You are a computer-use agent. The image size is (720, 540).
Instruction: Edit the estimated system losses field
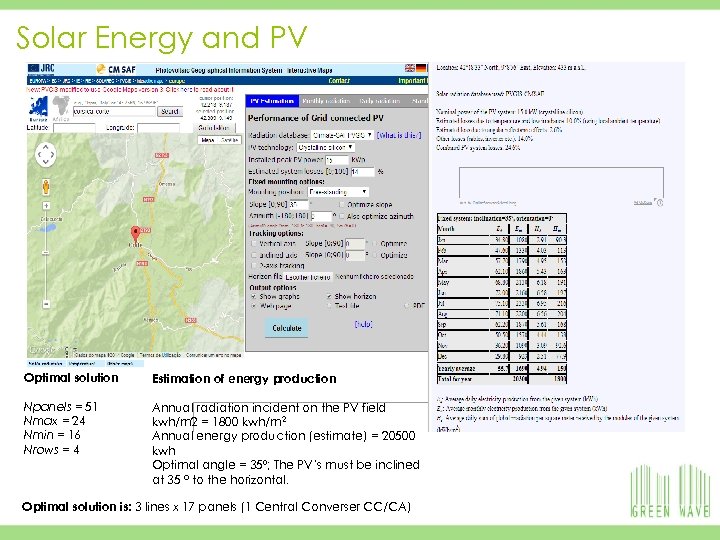362,172
